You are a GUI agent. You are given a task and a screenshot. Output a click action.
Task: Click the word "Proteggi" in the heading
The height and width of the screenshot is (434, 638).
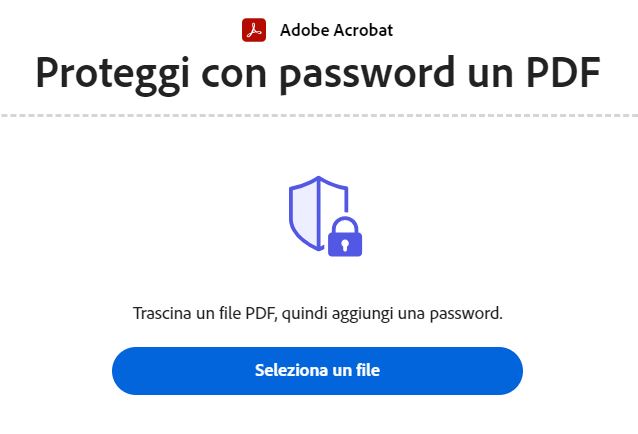(112, 75)
